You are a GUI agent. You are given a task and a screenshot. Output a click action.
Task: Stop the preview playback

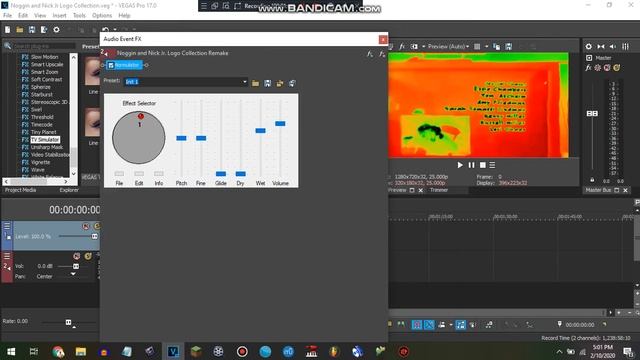click(482, 165)
